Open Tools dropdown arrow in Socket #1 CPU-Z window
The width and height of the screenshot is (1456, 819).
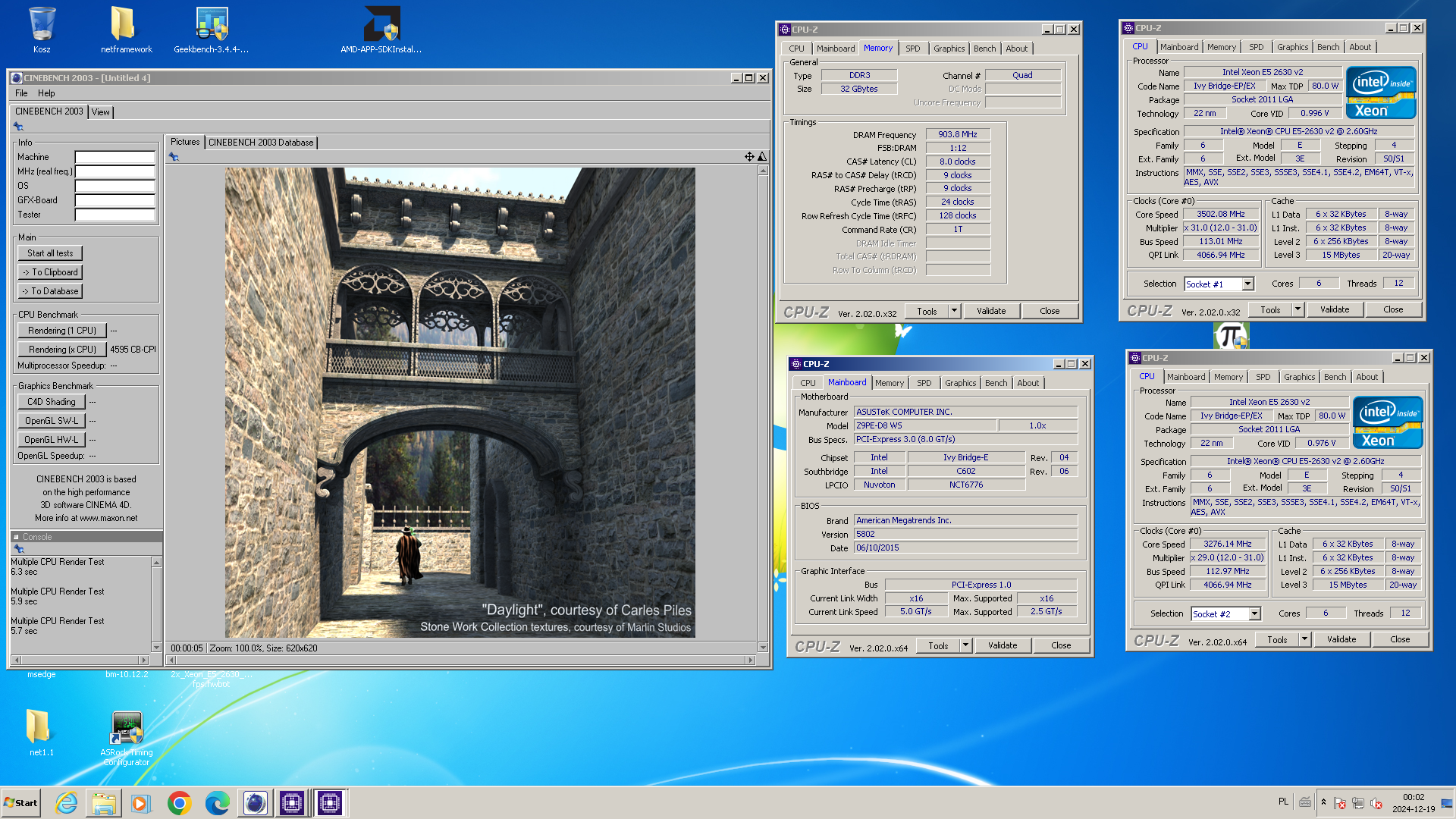(x=1298, y=309)
